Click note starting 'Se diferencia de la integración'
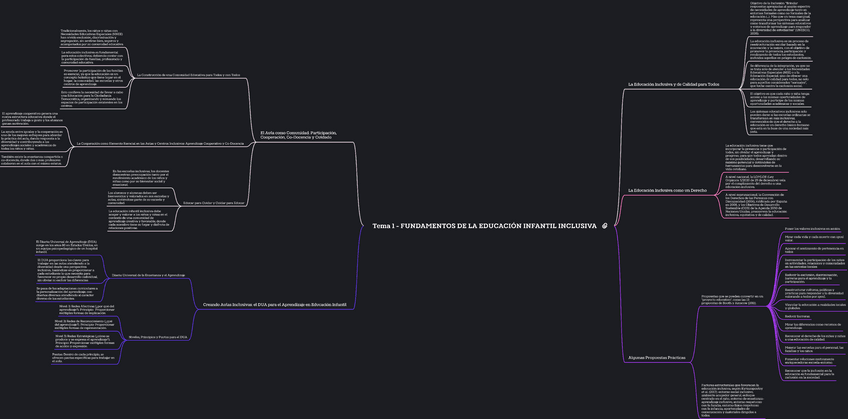 780,75
